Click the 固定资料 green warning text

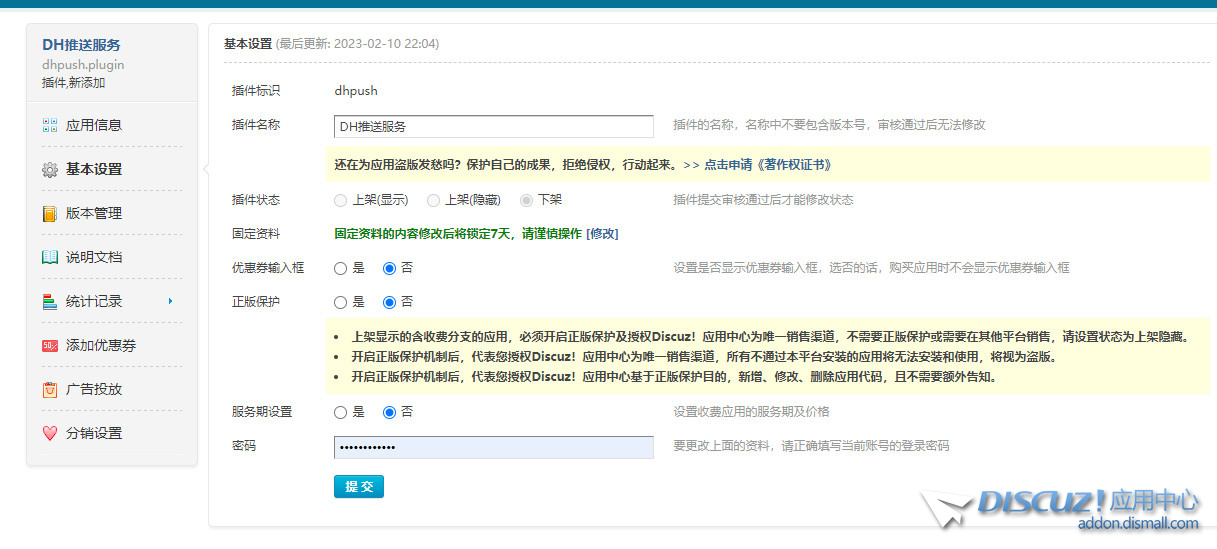458,234
